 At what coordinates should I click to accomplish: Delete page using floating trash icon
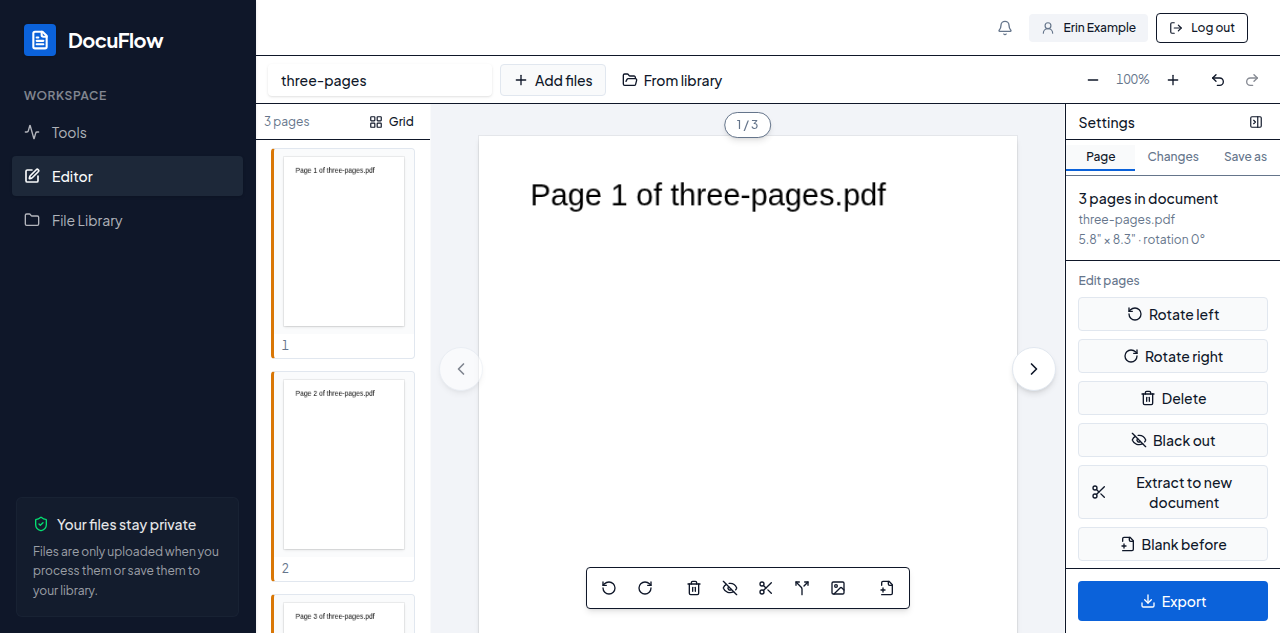[x=694, y=588]
